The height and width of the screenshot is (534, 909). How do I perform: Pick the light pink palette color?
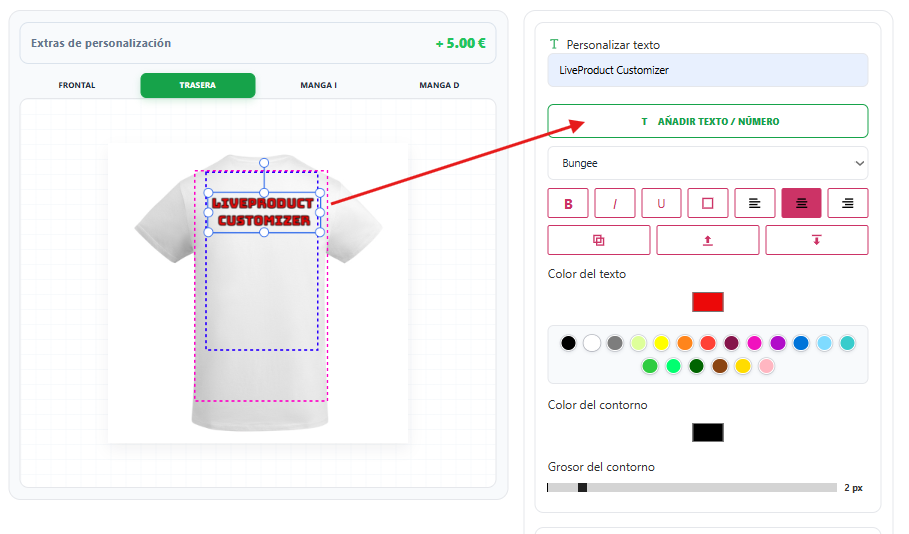766,366
